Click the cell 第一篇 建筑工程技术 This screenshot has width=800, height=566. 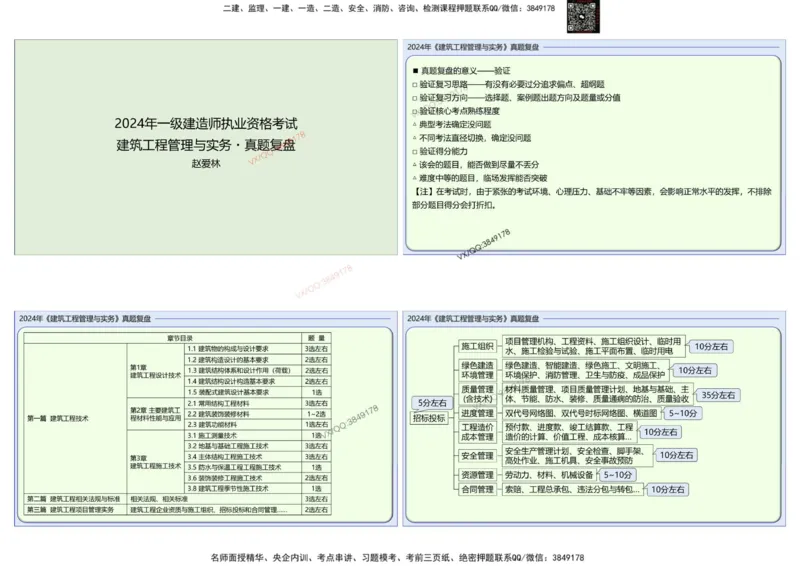[75, 418]
